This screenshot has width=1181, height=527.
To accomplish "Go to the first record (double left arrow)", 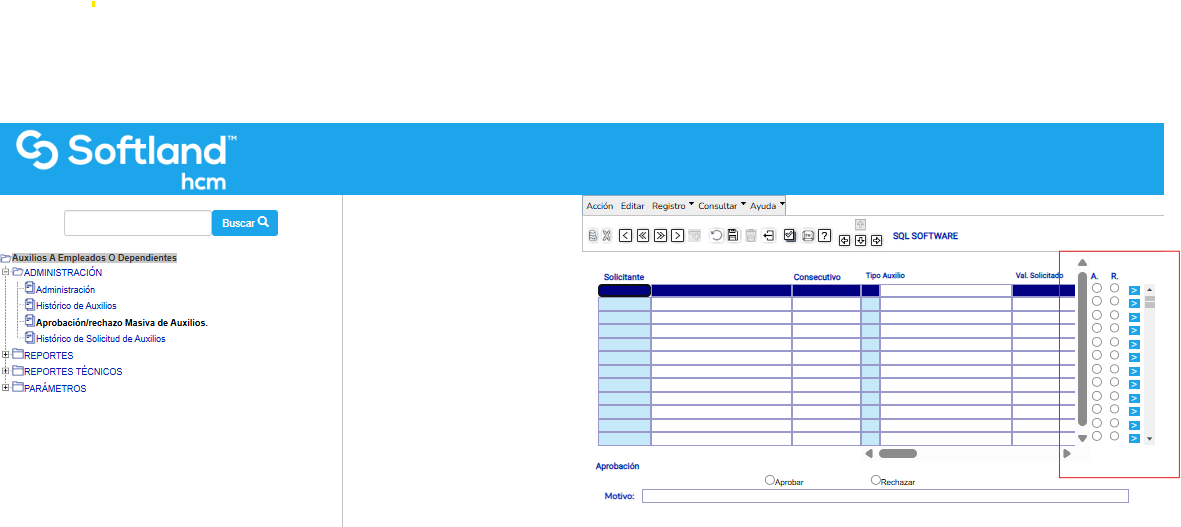I will click(x=643, y=236).
